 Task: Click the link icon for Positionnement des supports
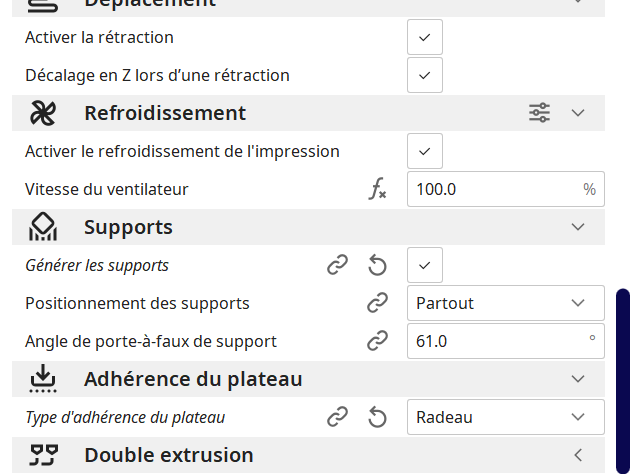[377, 303]
